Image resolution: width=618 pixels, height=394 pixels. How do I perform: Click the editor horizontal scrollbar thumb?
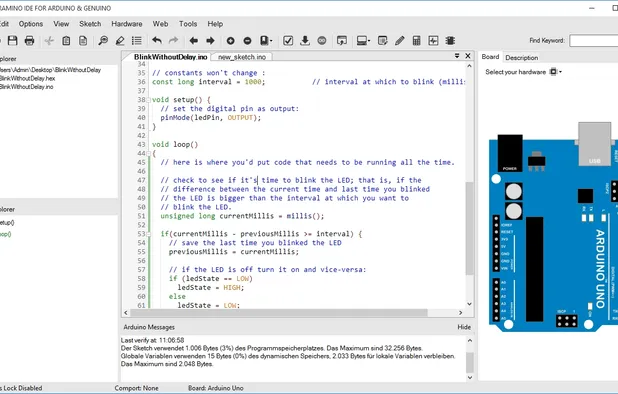[x=279, y=313]
